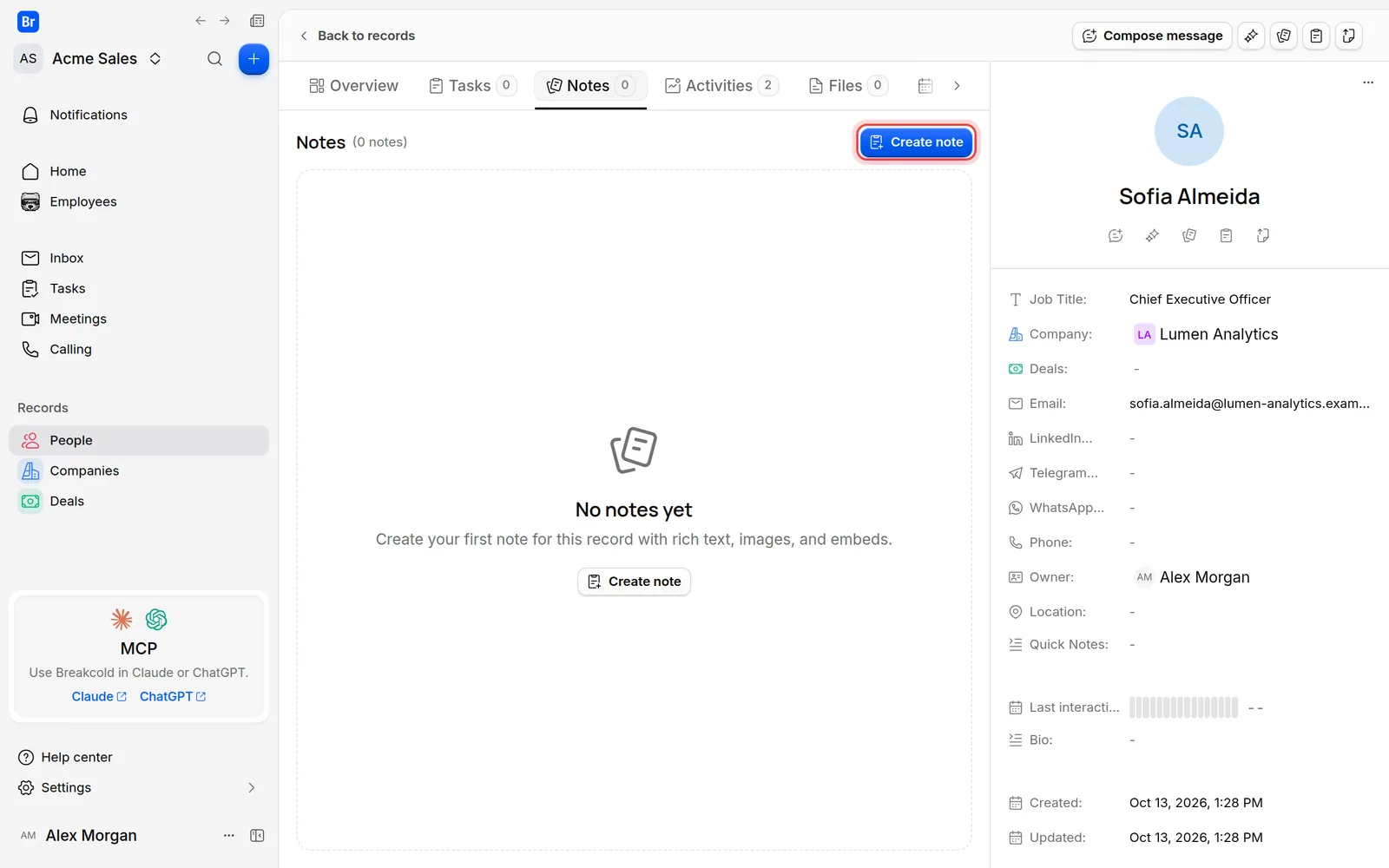
Task: Open Inbox in the sidebar
Action: (x=139, y=258)
